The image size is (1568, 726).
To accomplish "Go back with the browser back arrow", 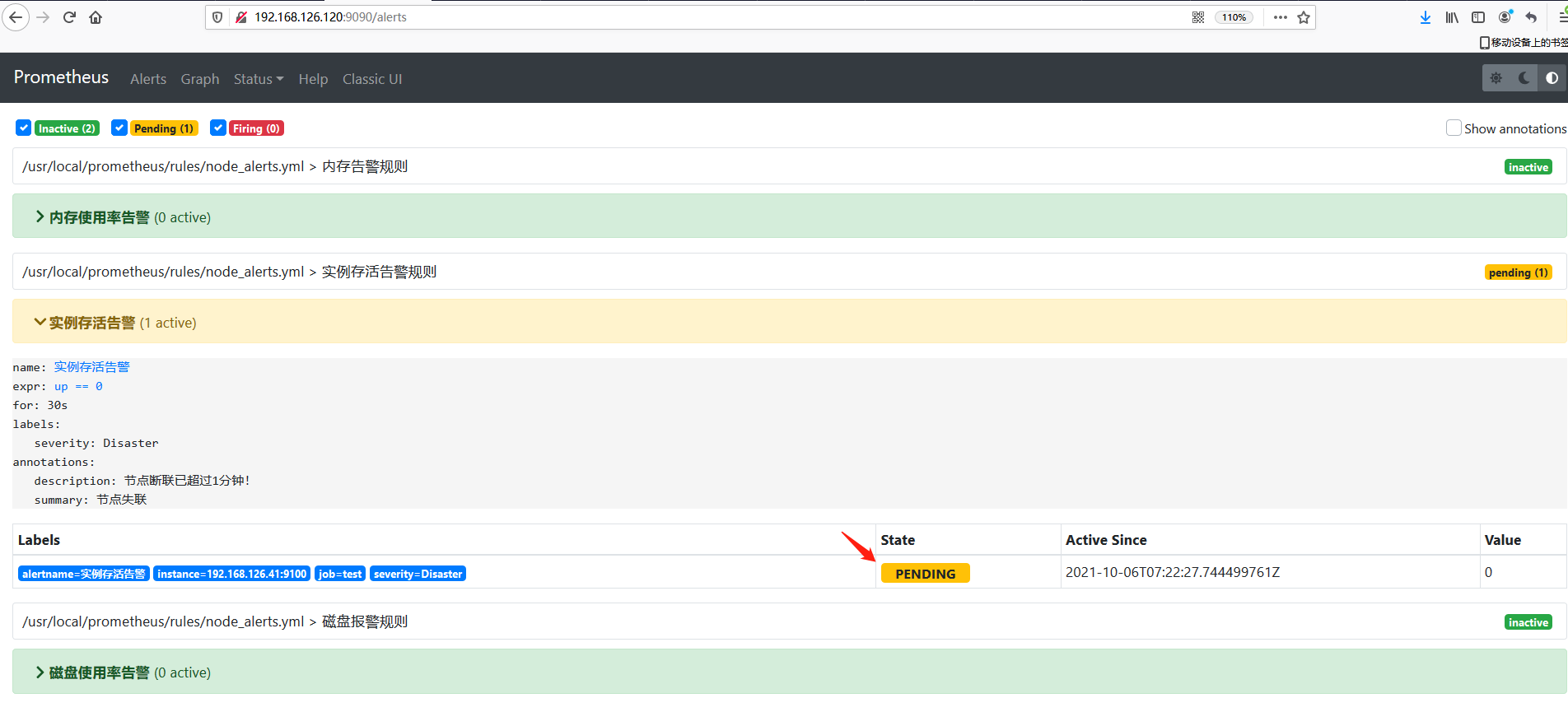I will (x=16, y=17).
